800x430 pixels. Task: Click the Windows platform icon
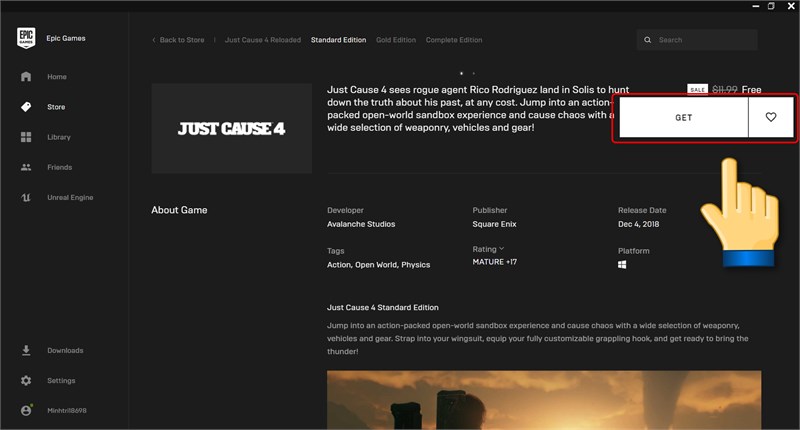pyautogui.click(x=622, y=265)
